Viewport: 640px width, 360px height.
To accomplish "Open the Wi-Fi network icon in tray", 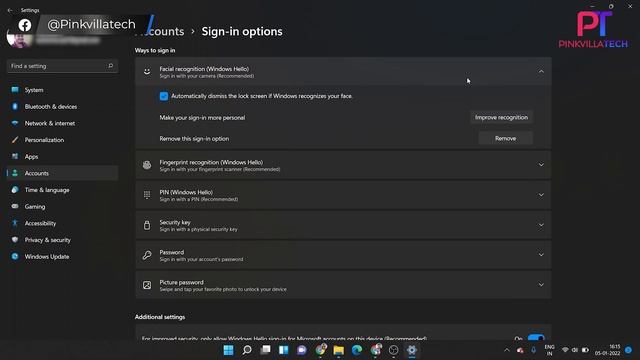I will (x=565, y=350).
